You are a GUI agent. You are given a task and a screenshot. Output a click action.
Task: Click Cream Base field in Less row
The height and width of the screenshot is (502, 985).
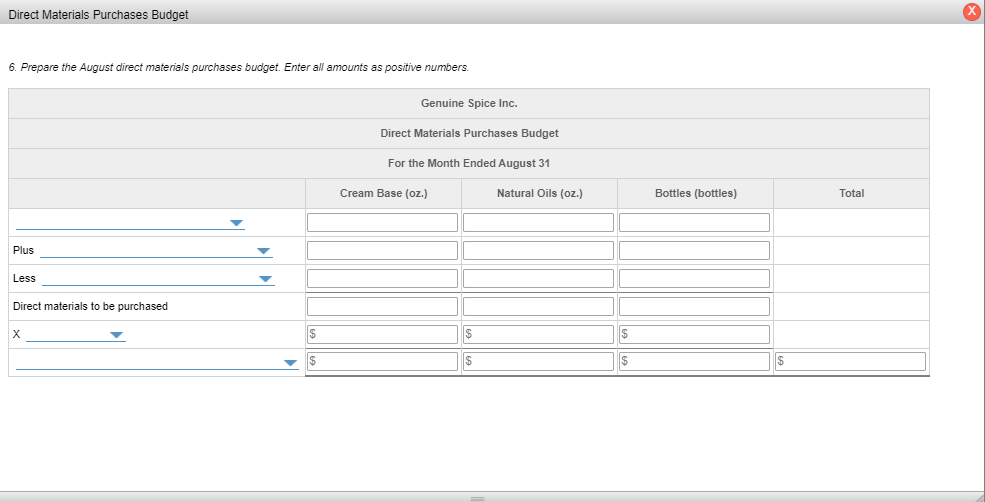[383, 278]
